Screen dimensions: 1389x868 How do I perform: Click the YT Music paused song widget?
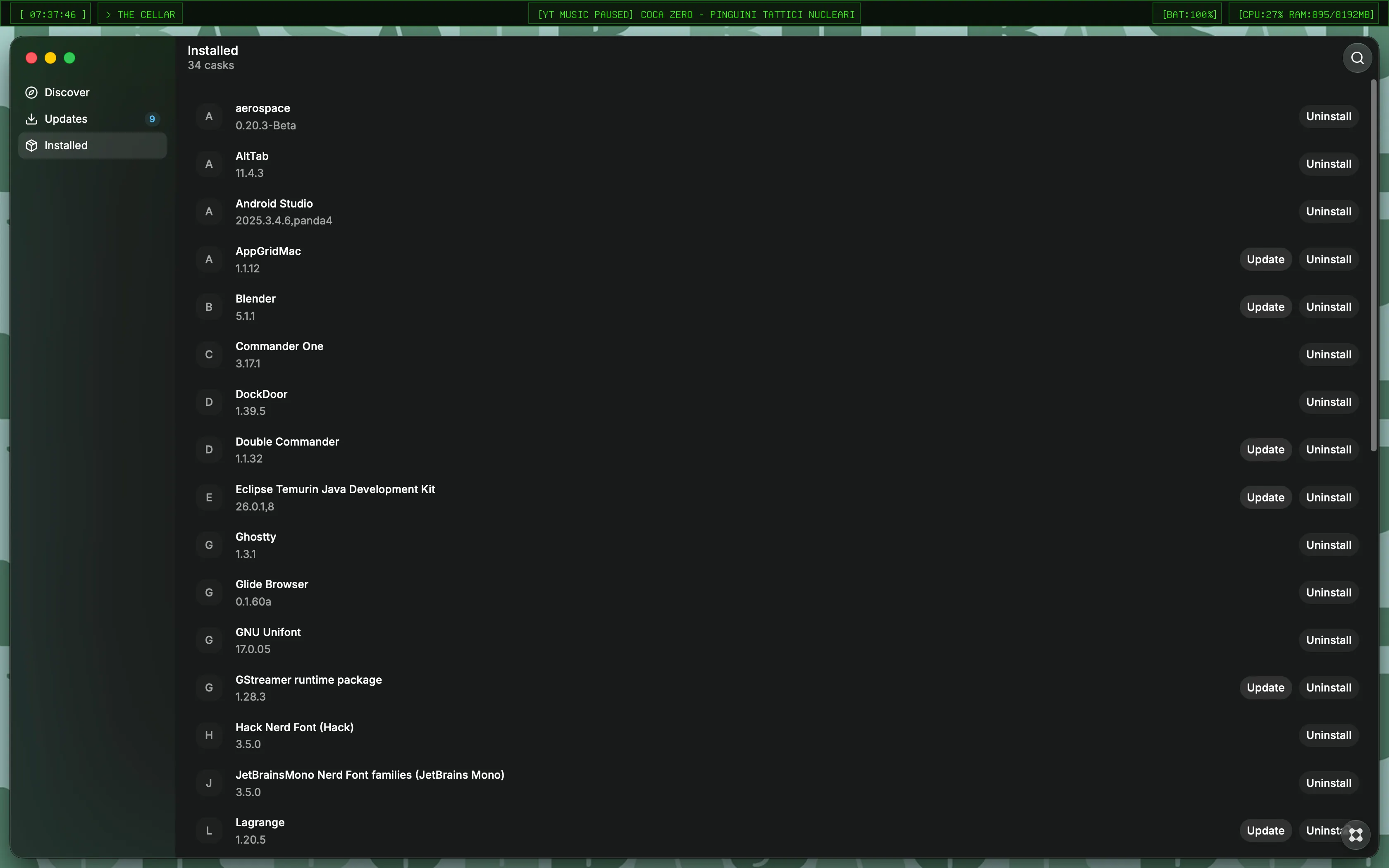[694, 14]
